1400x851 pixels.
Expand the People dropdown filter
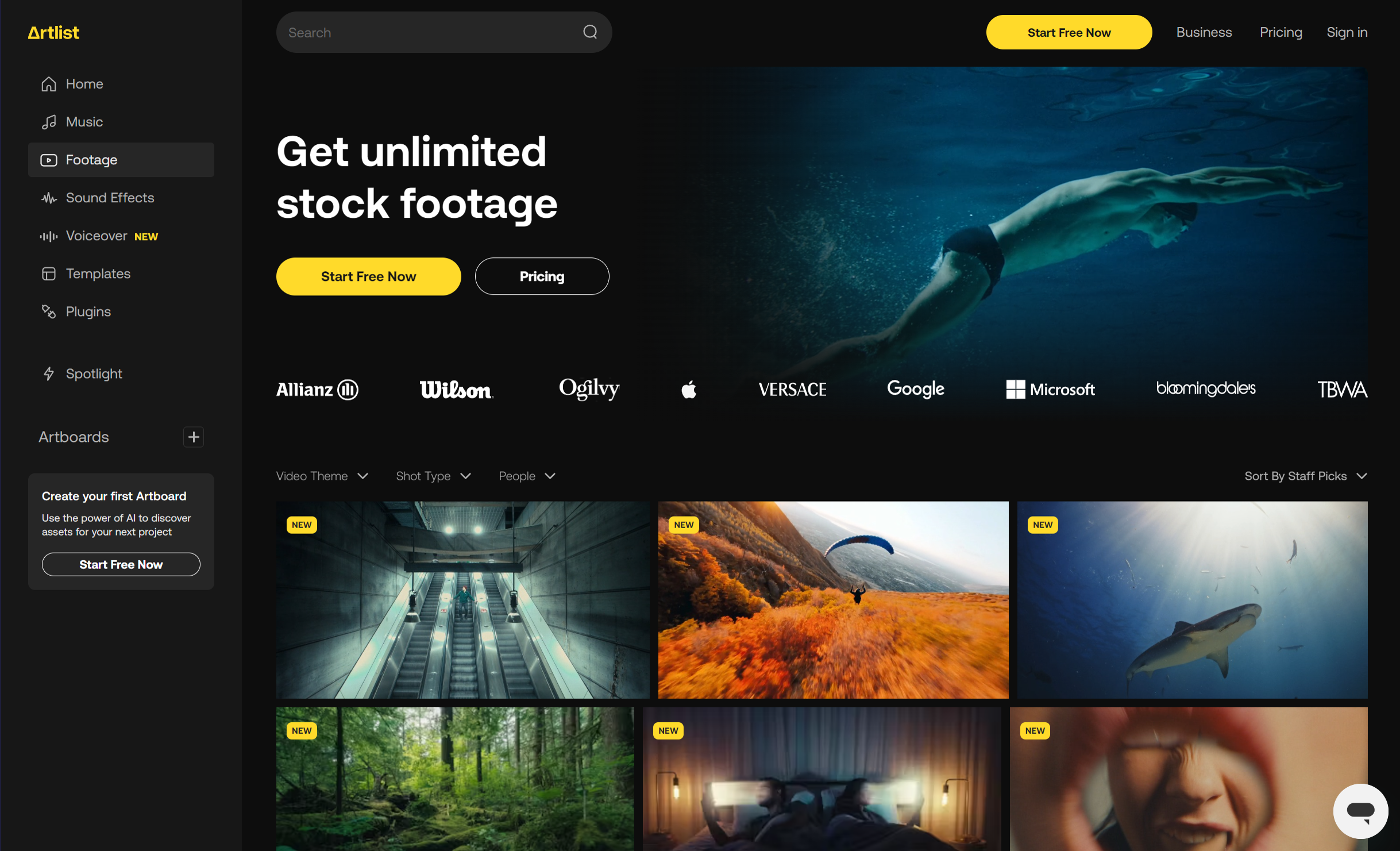pyautogui.click(x=528, y=475)
